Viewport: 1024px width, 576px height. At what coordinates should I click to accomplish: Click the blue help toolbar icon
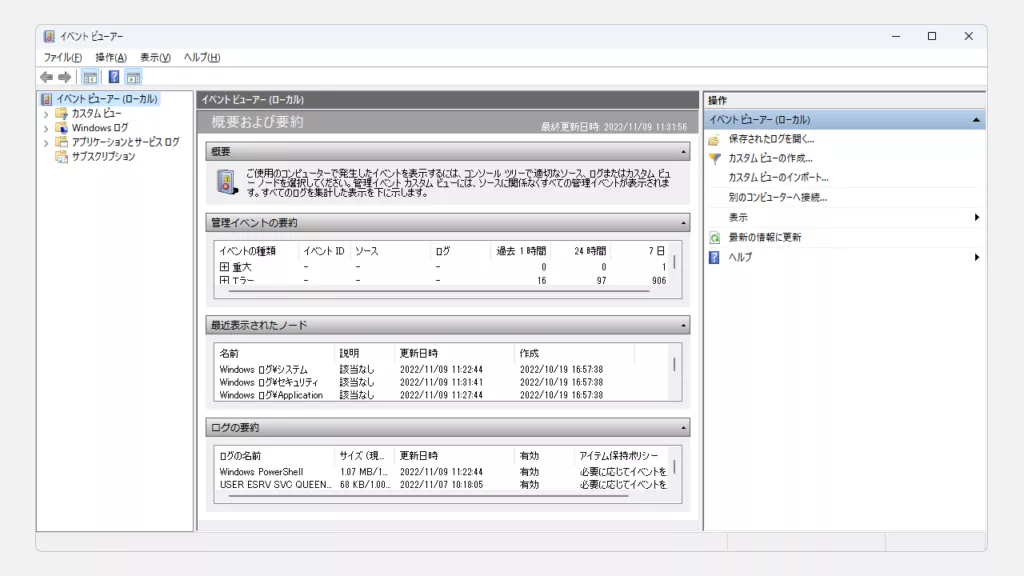point(114,77)
